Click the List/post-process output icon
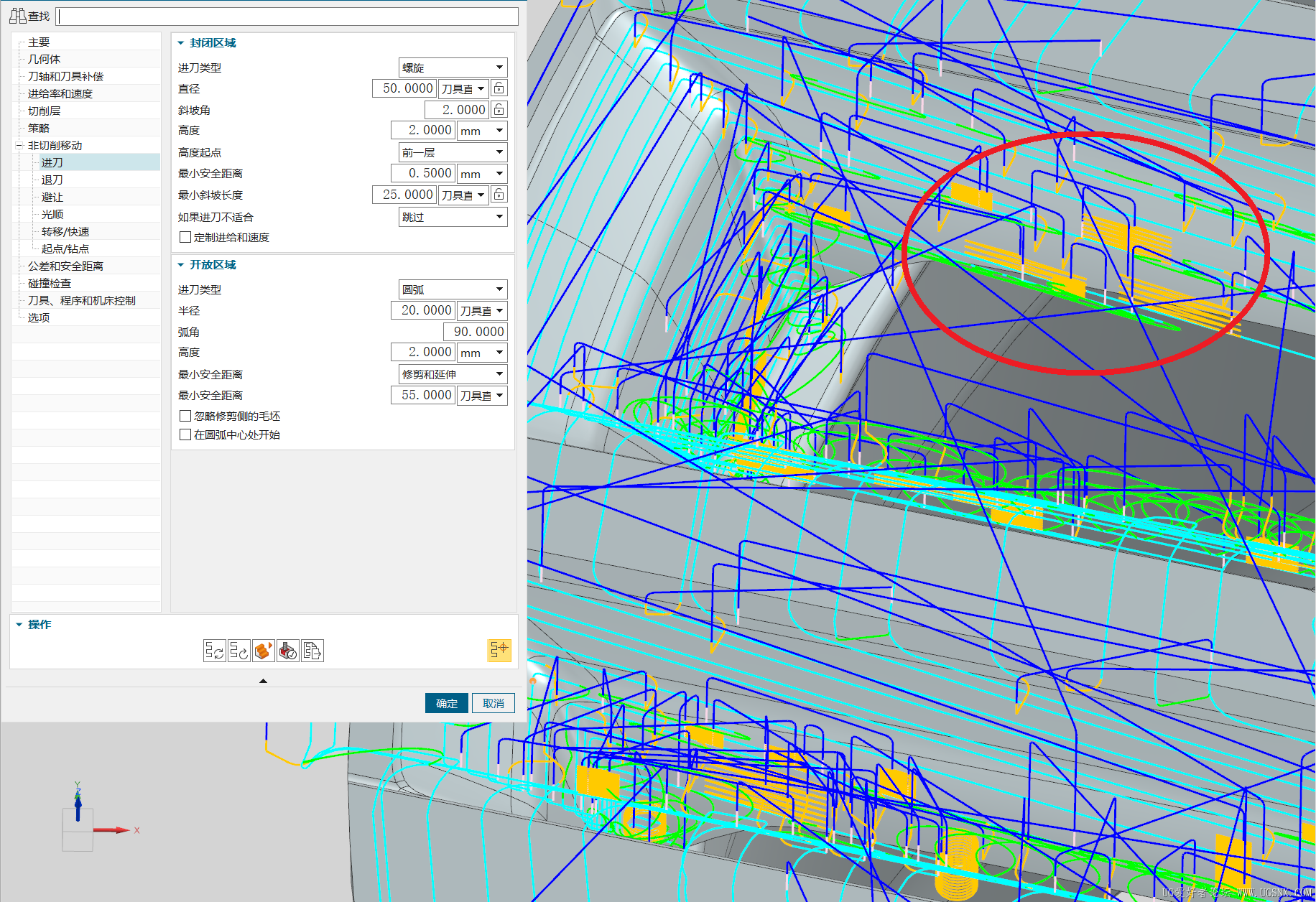 (312, 651)
